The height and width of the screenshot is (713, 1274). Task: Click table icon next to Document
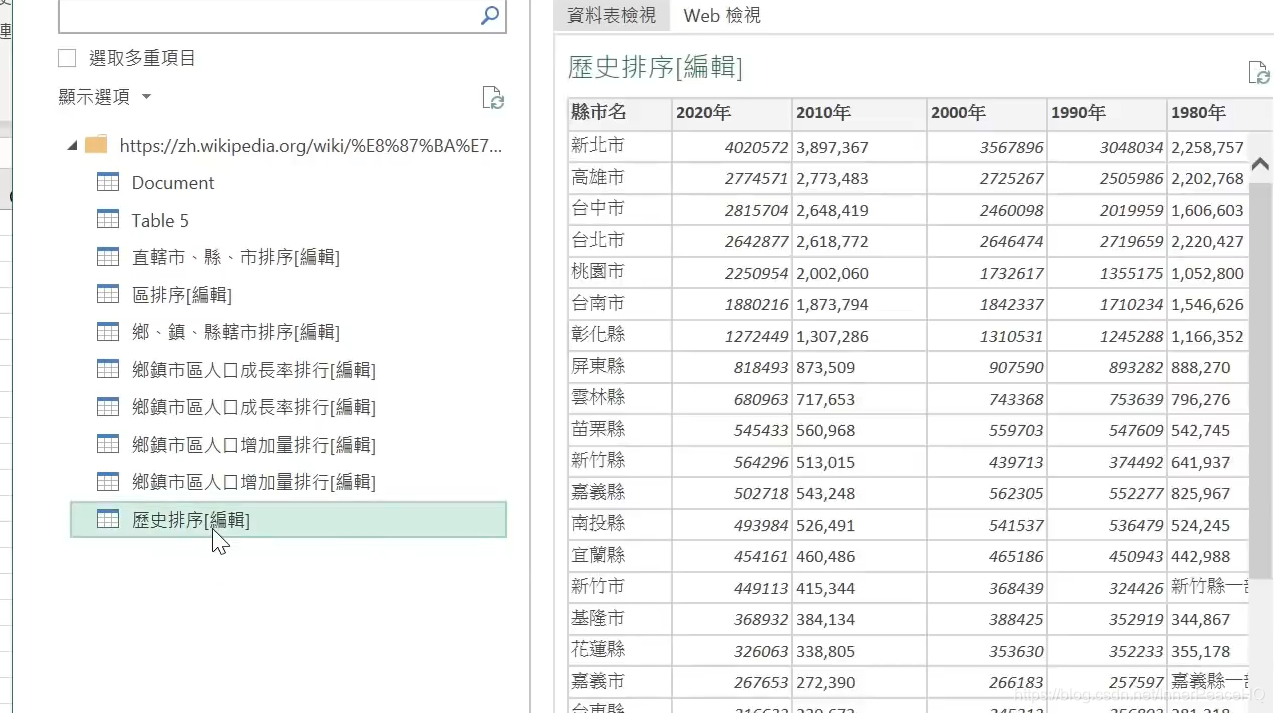point(108,182)
